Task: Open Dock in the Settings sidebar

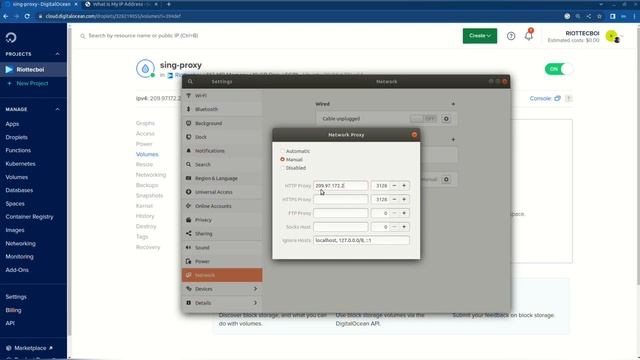Action: coord(222,137)
